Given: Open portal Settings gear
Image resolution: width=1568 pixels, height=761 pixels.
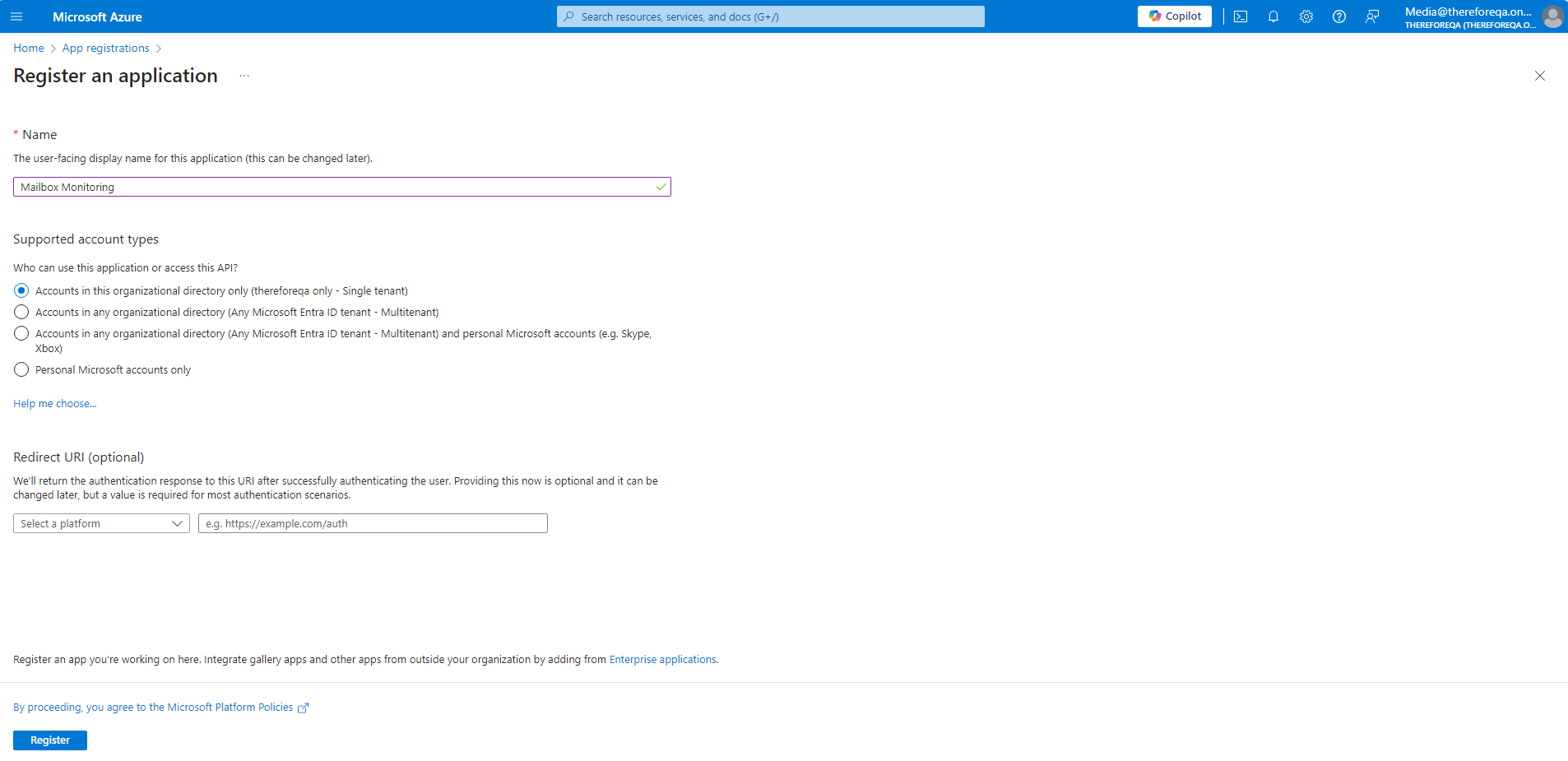Looking at the screenshot, I should 1306,16.
